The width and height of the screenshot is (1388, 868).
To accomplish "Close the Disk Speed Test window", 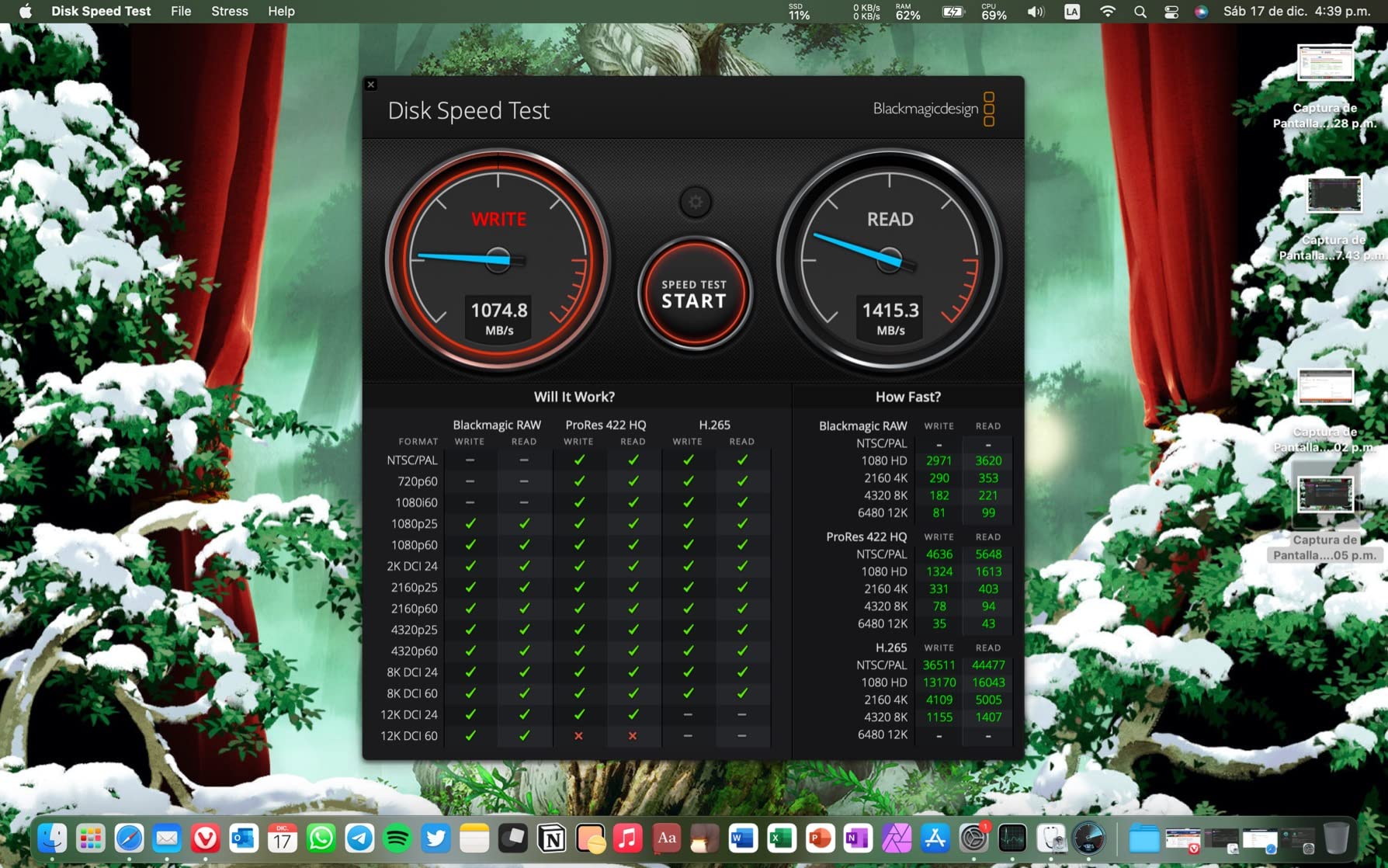I will [371, 84].
